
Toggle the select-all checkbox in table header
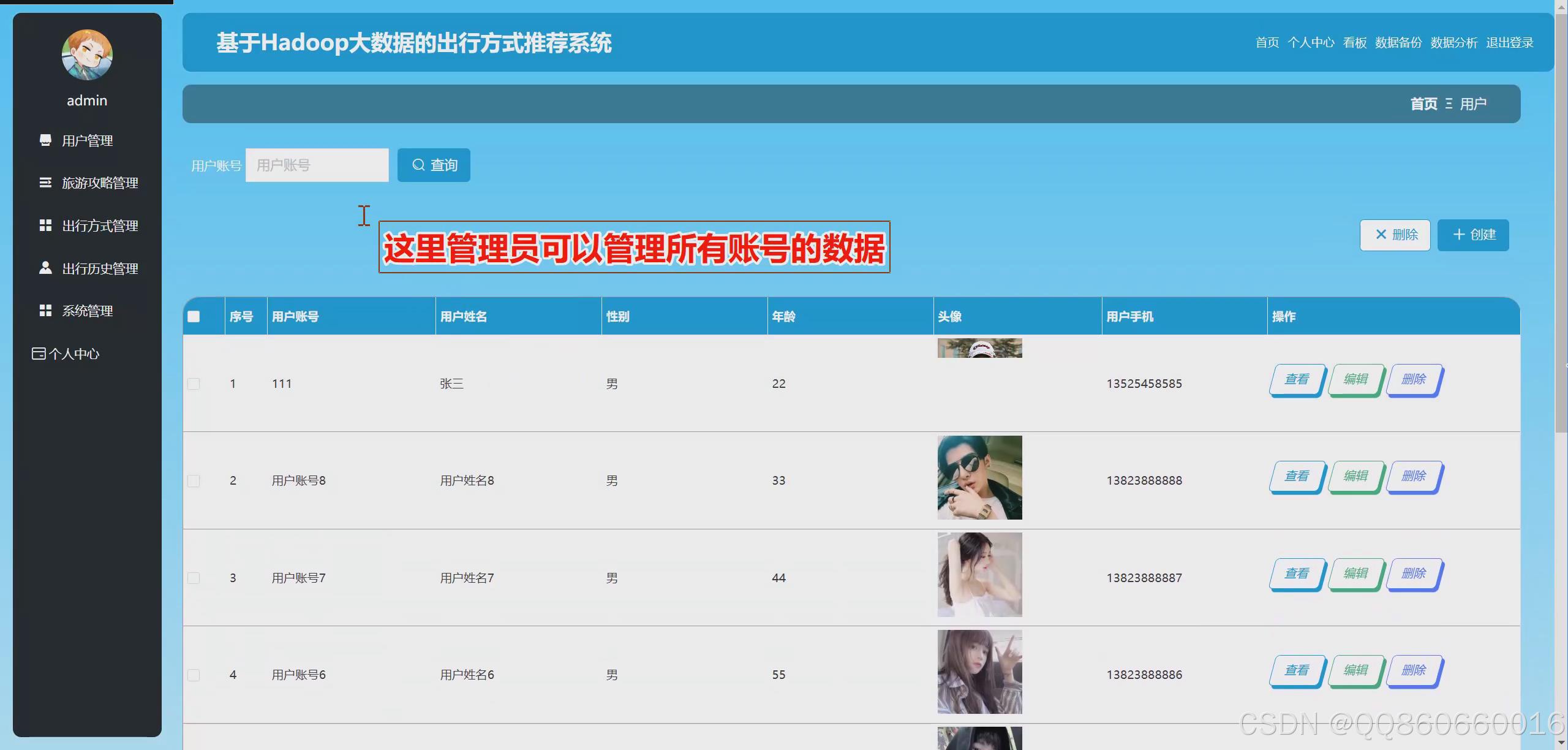point(194,316)
